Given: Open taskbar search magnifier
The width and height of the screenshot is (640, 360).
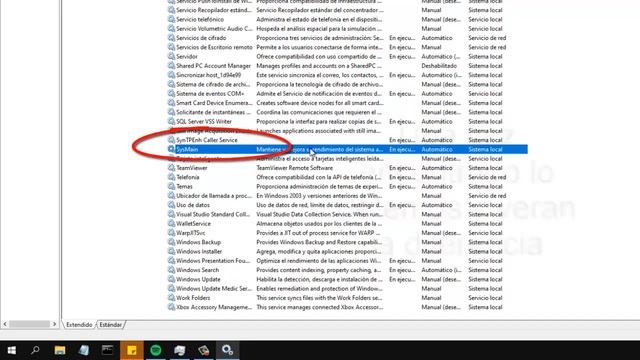Looking at the screenshot, I should click(x=36, y=350).
